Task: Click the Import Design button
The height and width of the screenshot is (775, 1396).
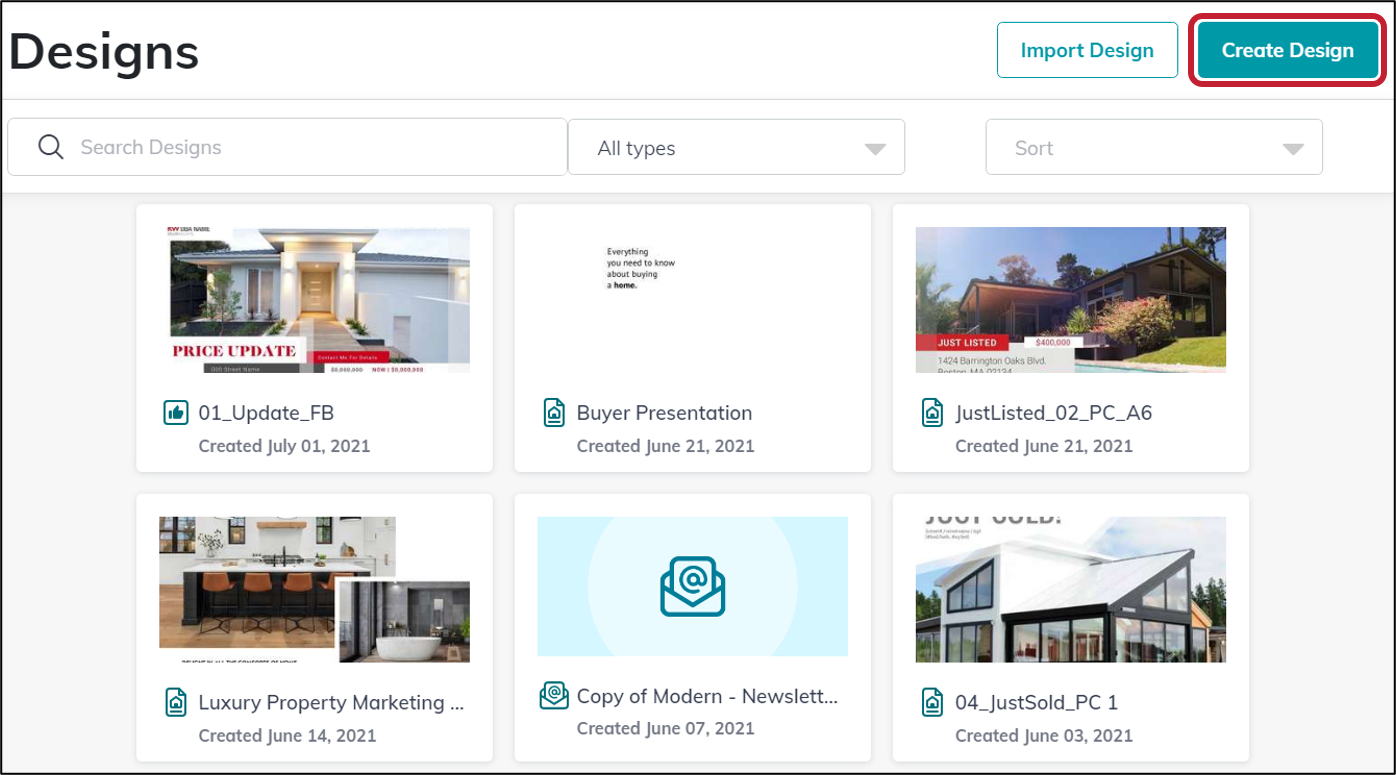Action: [x=1087, y=50]
